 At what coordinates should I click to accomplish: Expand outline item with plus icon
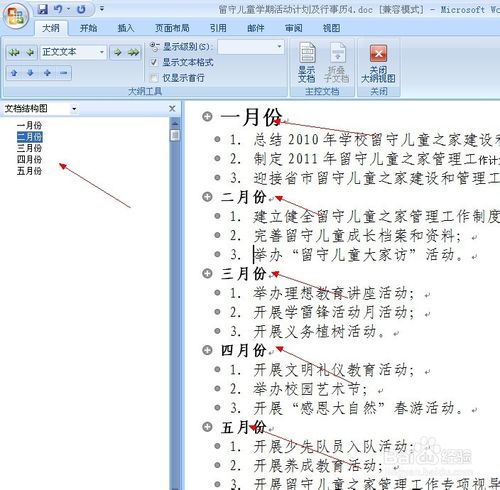click(47, 73)
